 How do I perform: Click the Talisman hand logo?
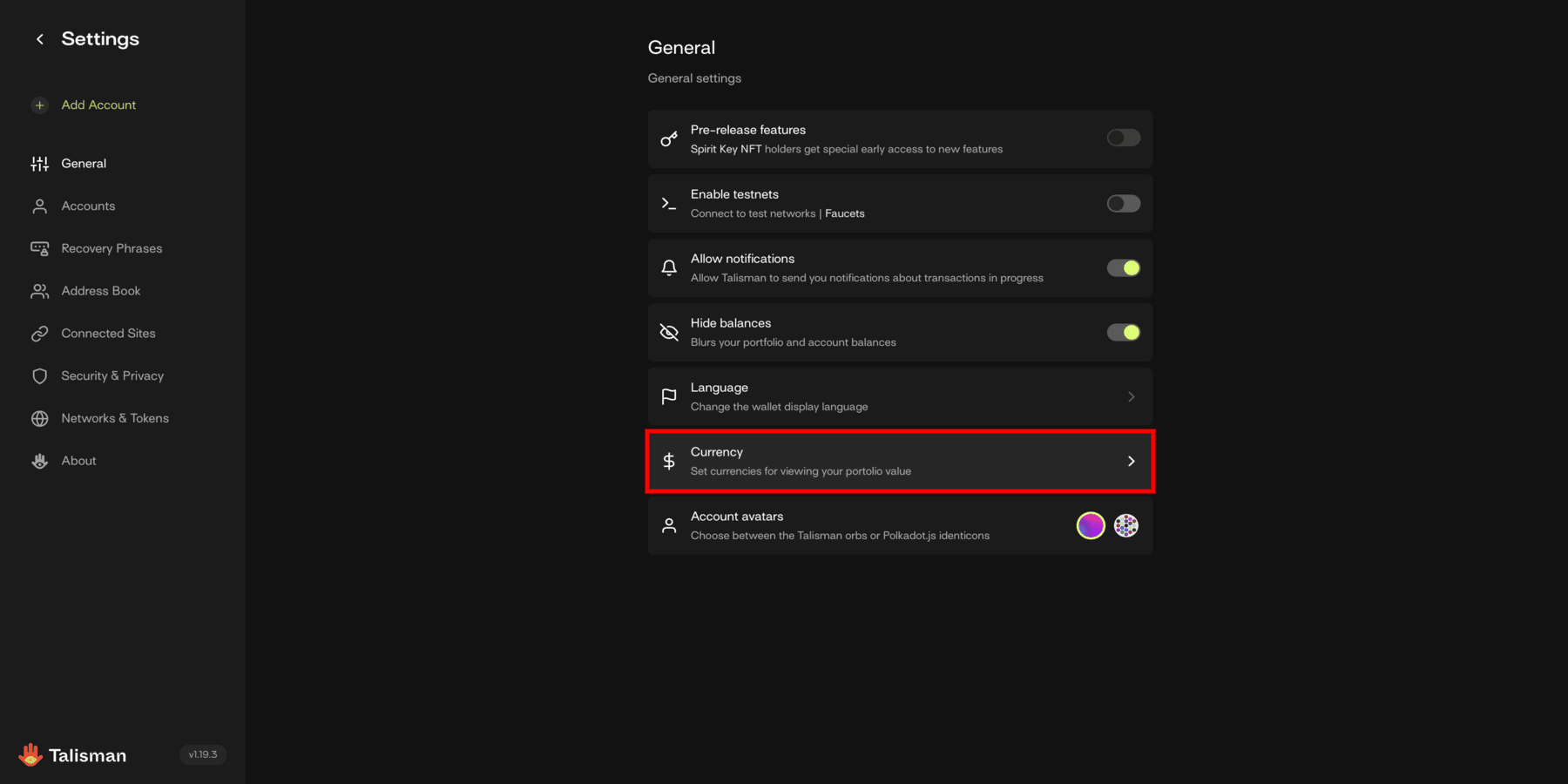[30, 754]
